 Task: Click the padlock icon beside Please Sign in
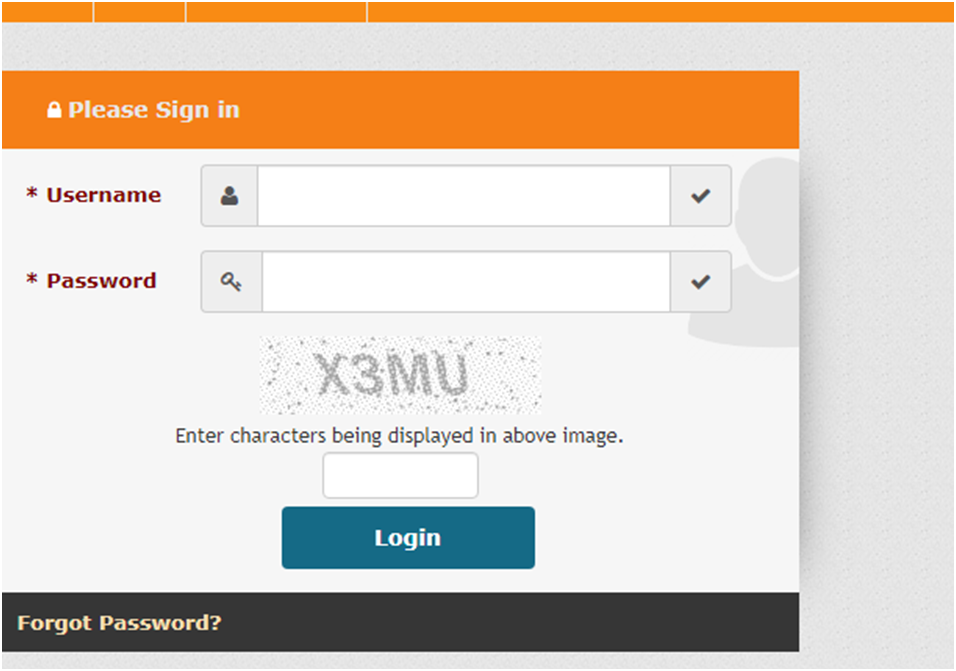coord(54,110)
